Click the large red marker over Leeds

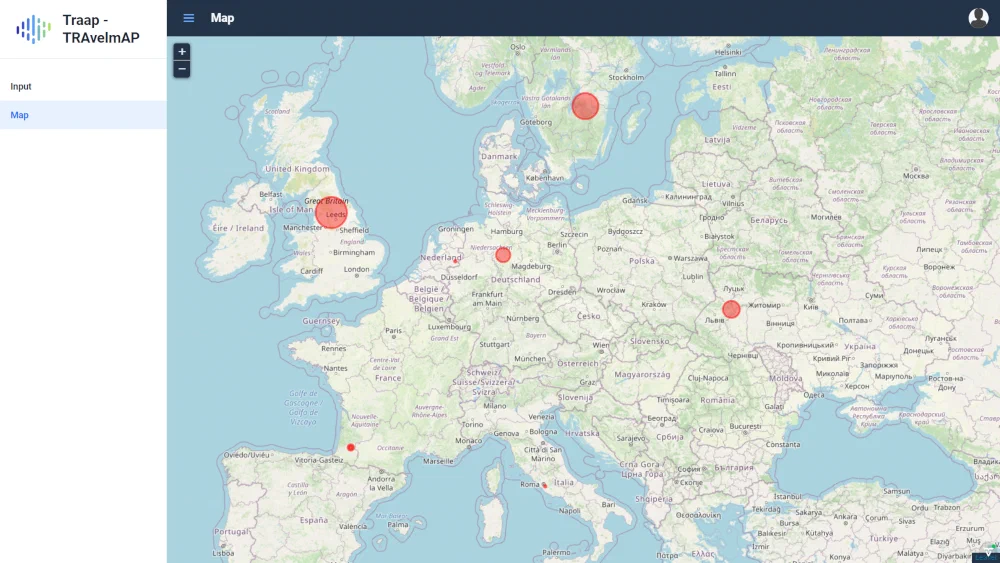[x=331, y=212]
